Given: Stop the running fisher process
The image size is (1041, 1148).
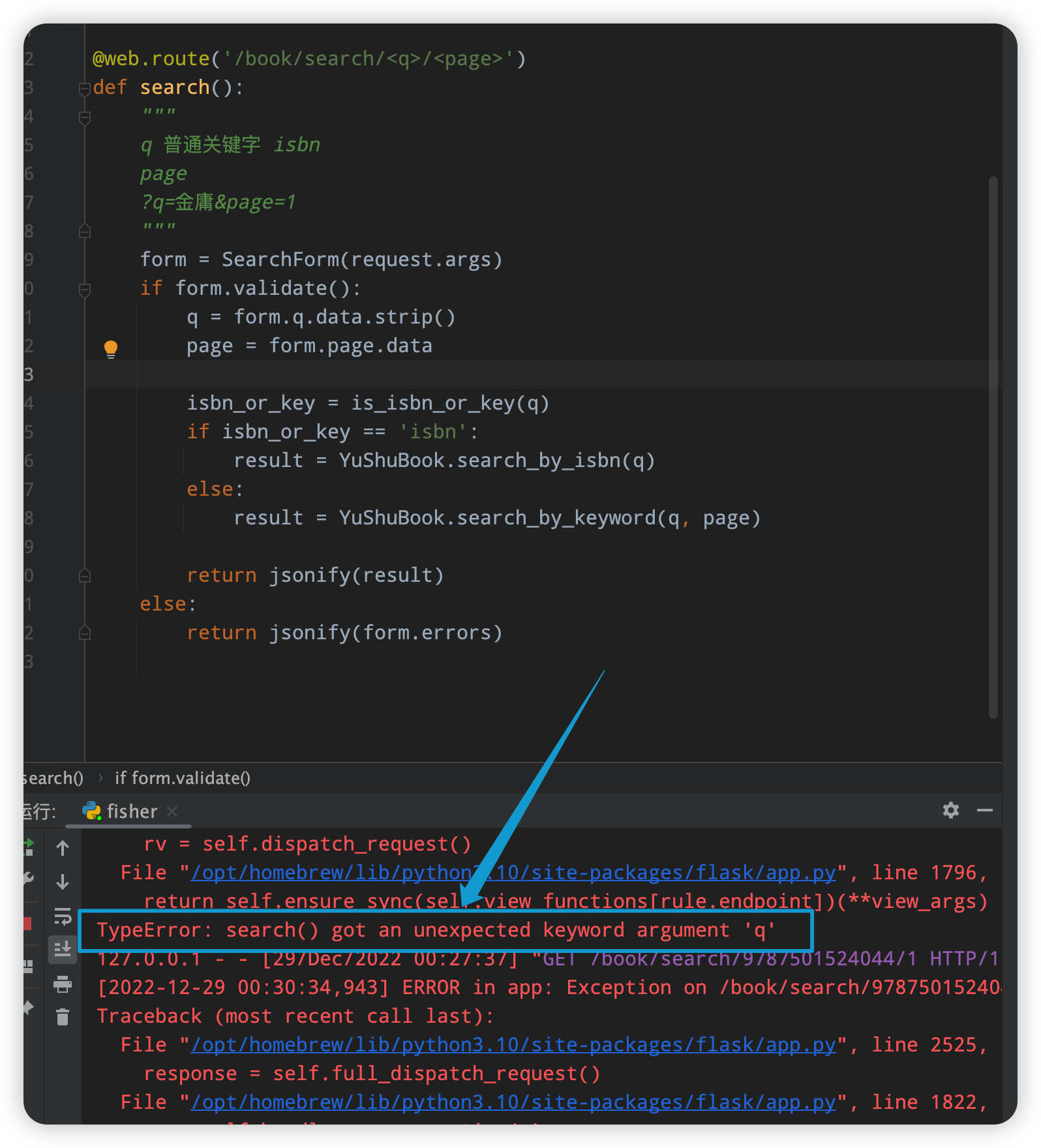Looking at the screenshot, I should [x=27, y=924].
